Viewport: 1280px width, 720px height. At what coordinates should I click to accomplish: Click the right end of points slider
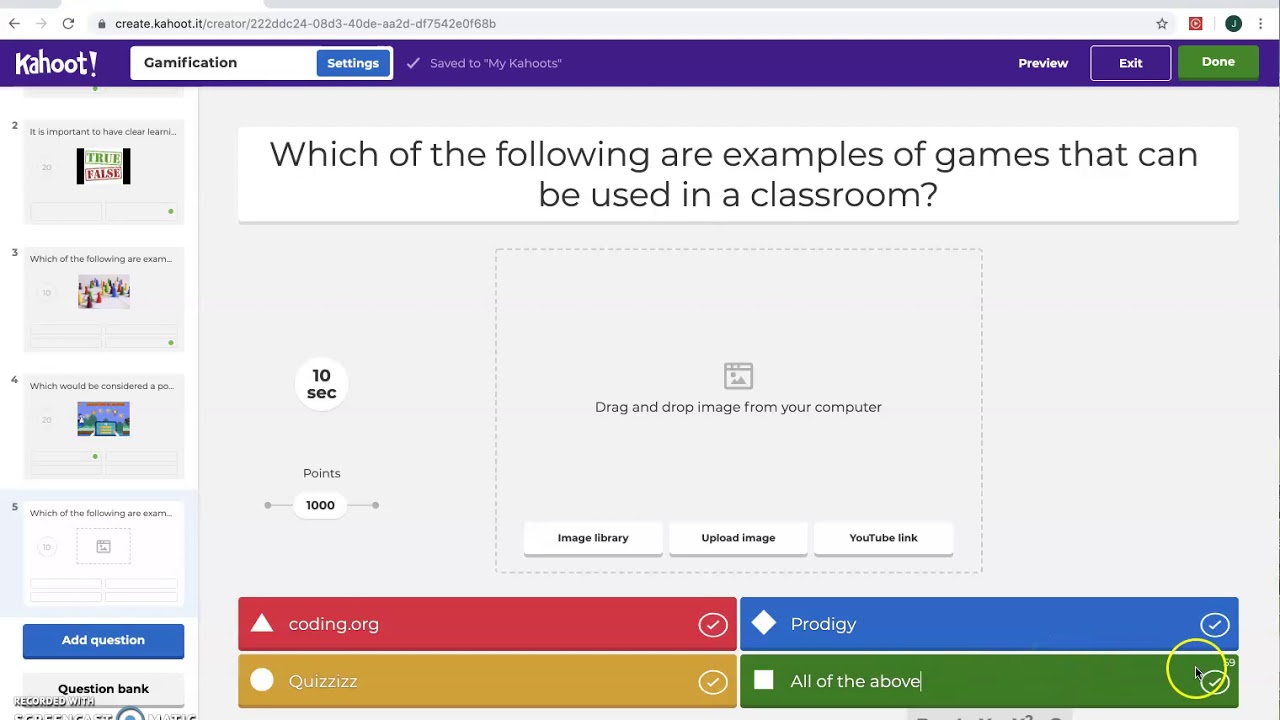point(375,505)
